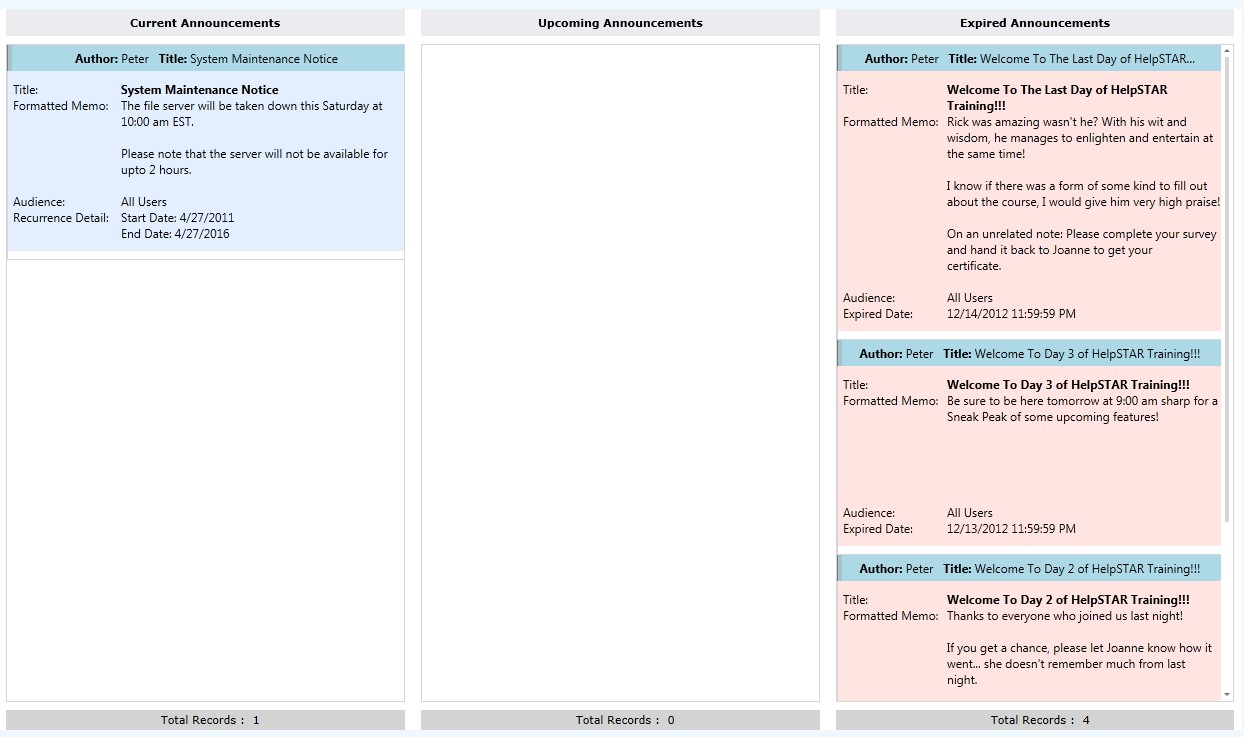Viewport: 1244px width, 737px height.
Task: Click the let Joanne know how it went text
Action: point(1079,664)
